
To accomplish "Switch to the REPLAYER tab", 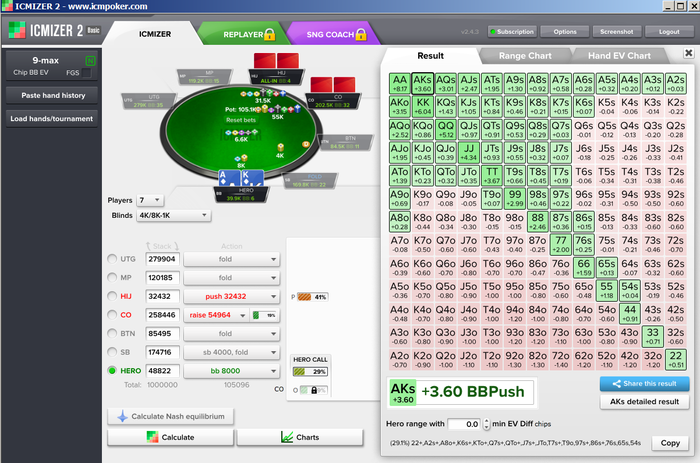I will click(x=243, y=34).
